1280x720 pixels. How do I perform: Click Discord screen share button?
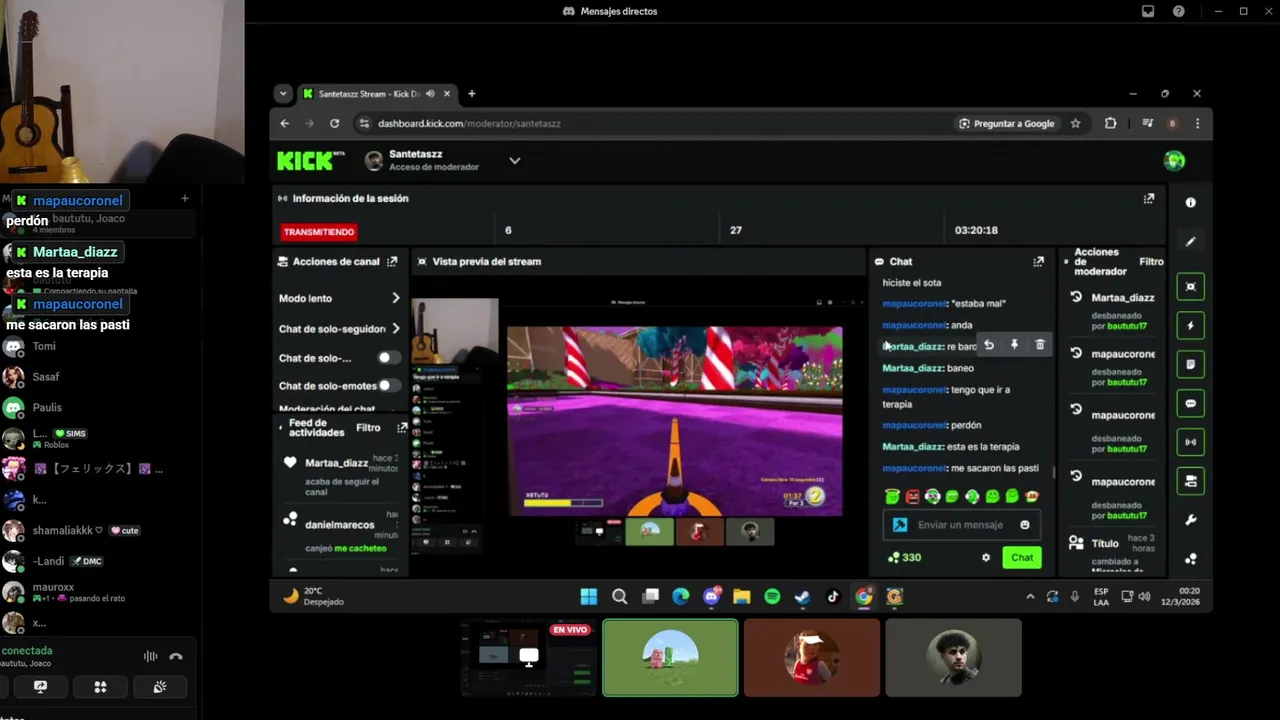(x=41, y=687)
